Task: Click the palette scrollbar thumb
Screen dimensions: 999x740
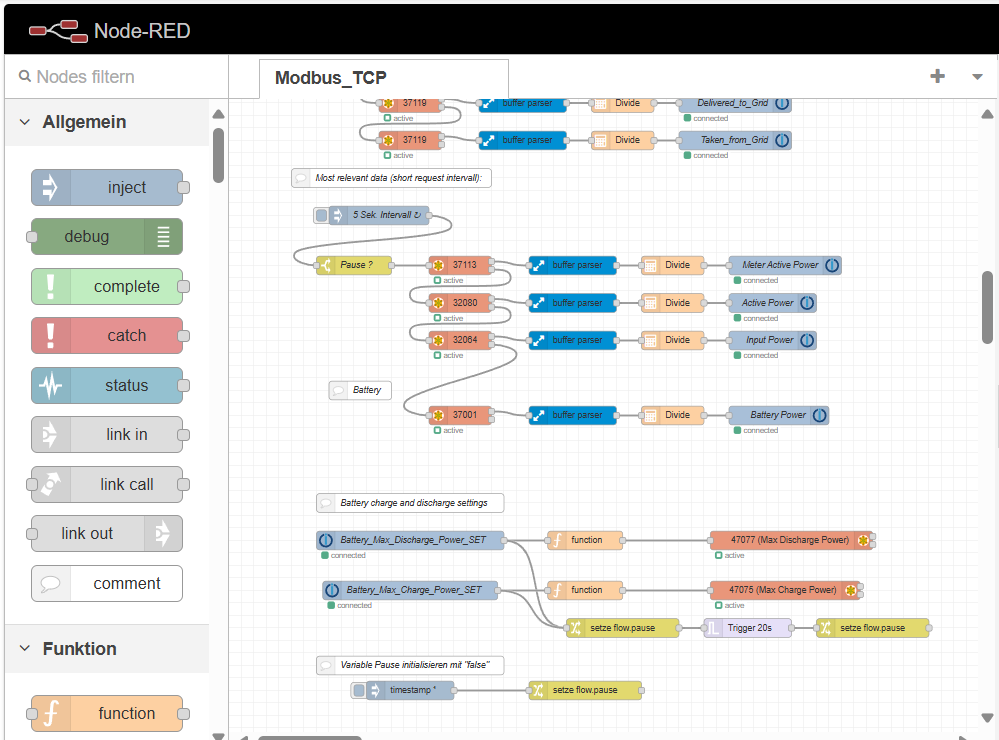Action: [219, 156]
